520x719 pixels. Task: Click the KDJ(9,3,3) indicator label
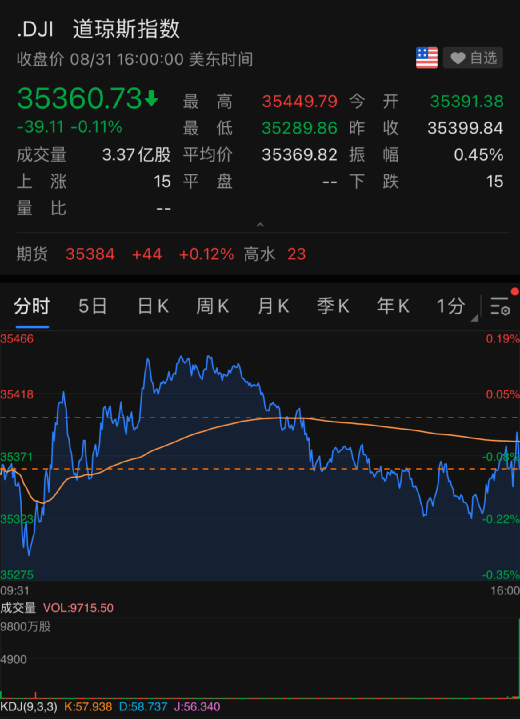29,707
